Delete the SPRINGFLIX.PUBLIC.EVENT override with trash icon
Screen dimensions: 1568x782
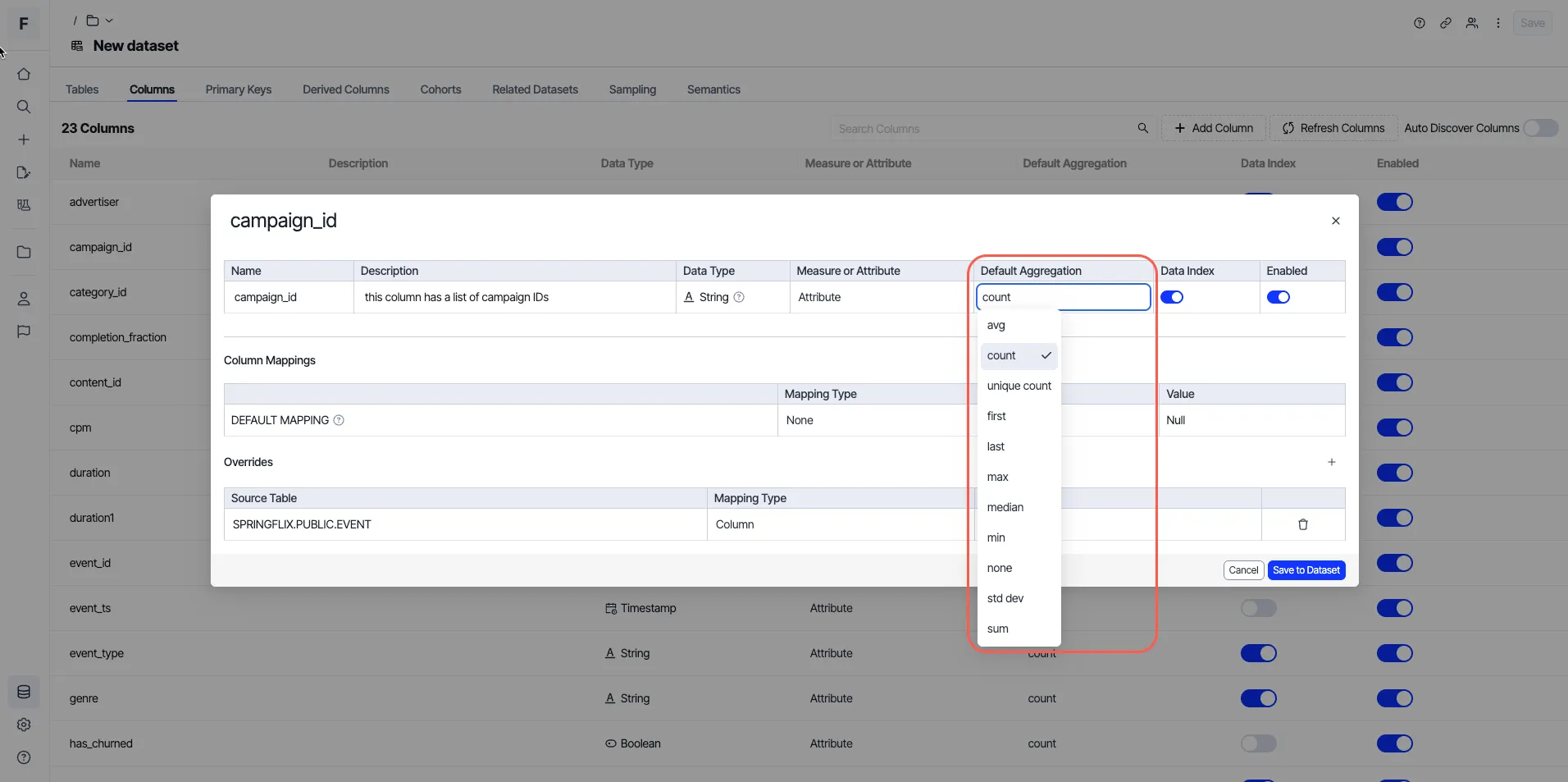click(1302, 524)
